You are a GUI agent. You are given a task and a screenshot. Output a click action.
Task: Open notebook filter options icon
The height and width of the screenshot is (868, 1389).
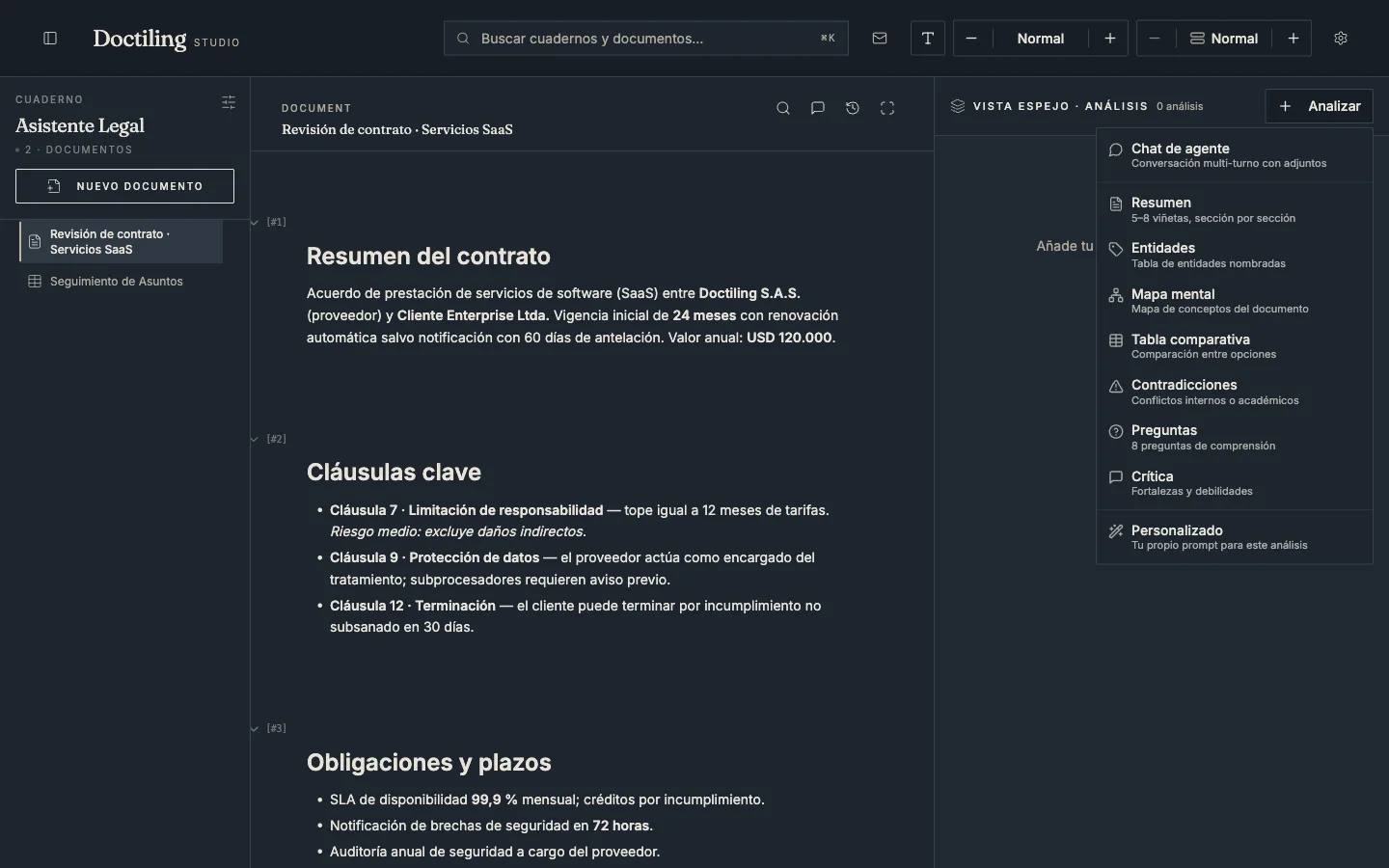(229, 102)
